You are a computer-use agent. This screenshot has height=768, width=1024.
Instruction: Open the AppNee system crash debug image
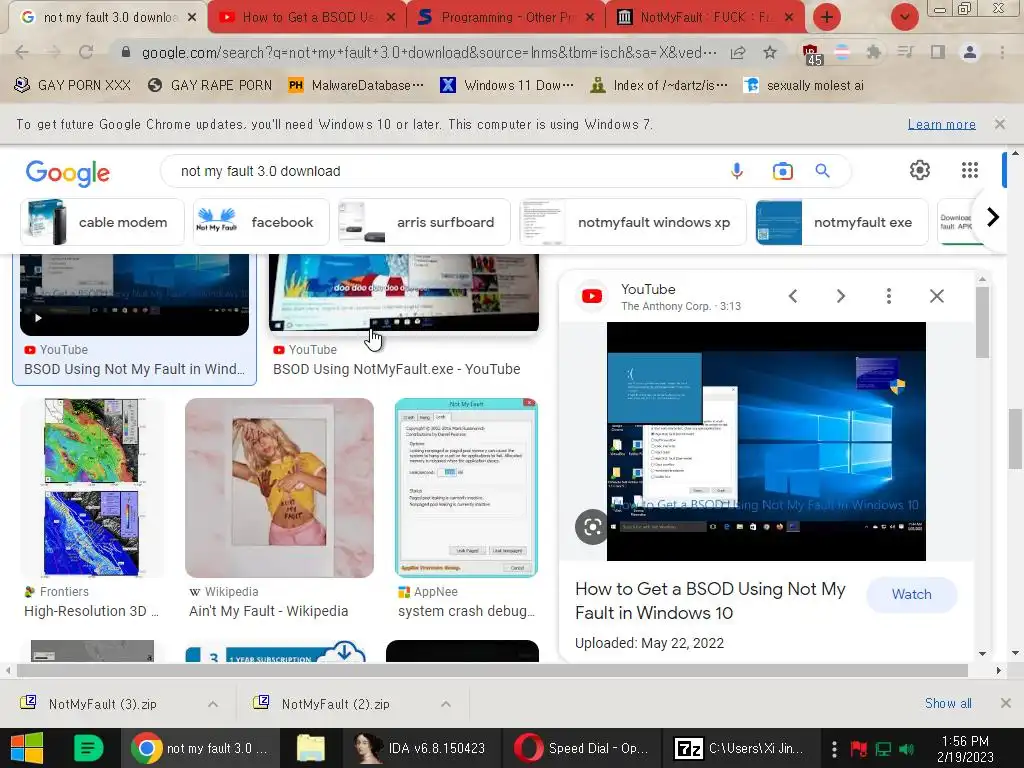pyautogui.click(x=466, y=487)
